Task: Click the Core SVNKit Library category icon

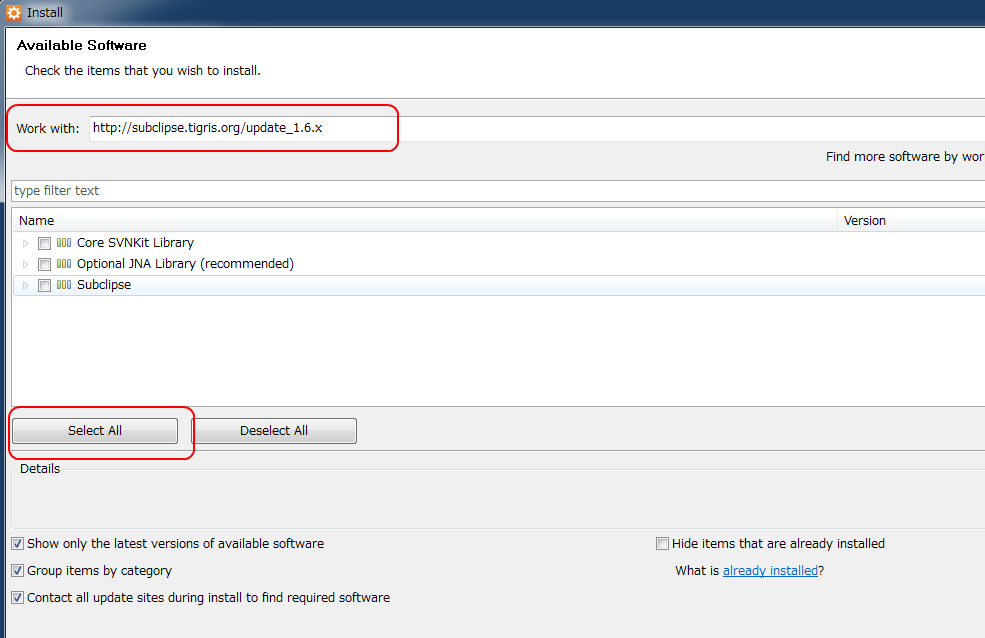Action: 63,242
